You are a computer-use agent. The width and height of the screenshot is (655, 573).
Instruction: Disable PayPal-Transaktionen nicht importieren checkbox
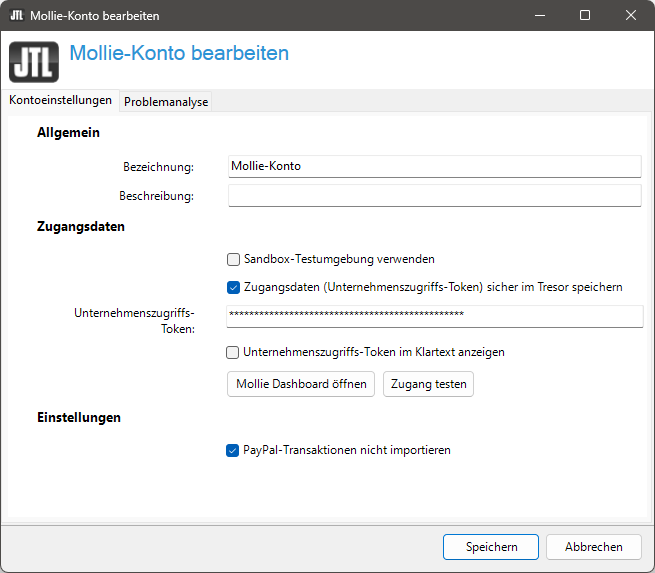click(x=233, y=450)
